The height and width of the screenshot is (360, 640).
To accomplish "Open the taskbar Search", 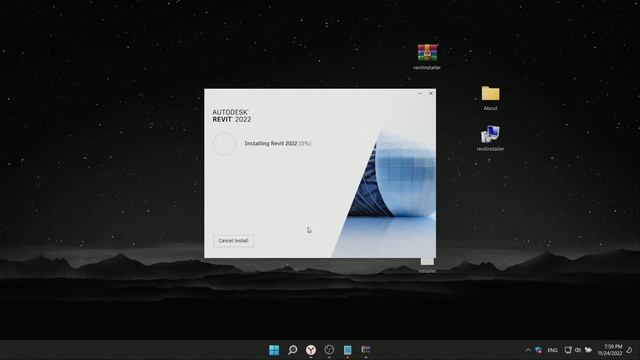I will (x=293, y=350).
